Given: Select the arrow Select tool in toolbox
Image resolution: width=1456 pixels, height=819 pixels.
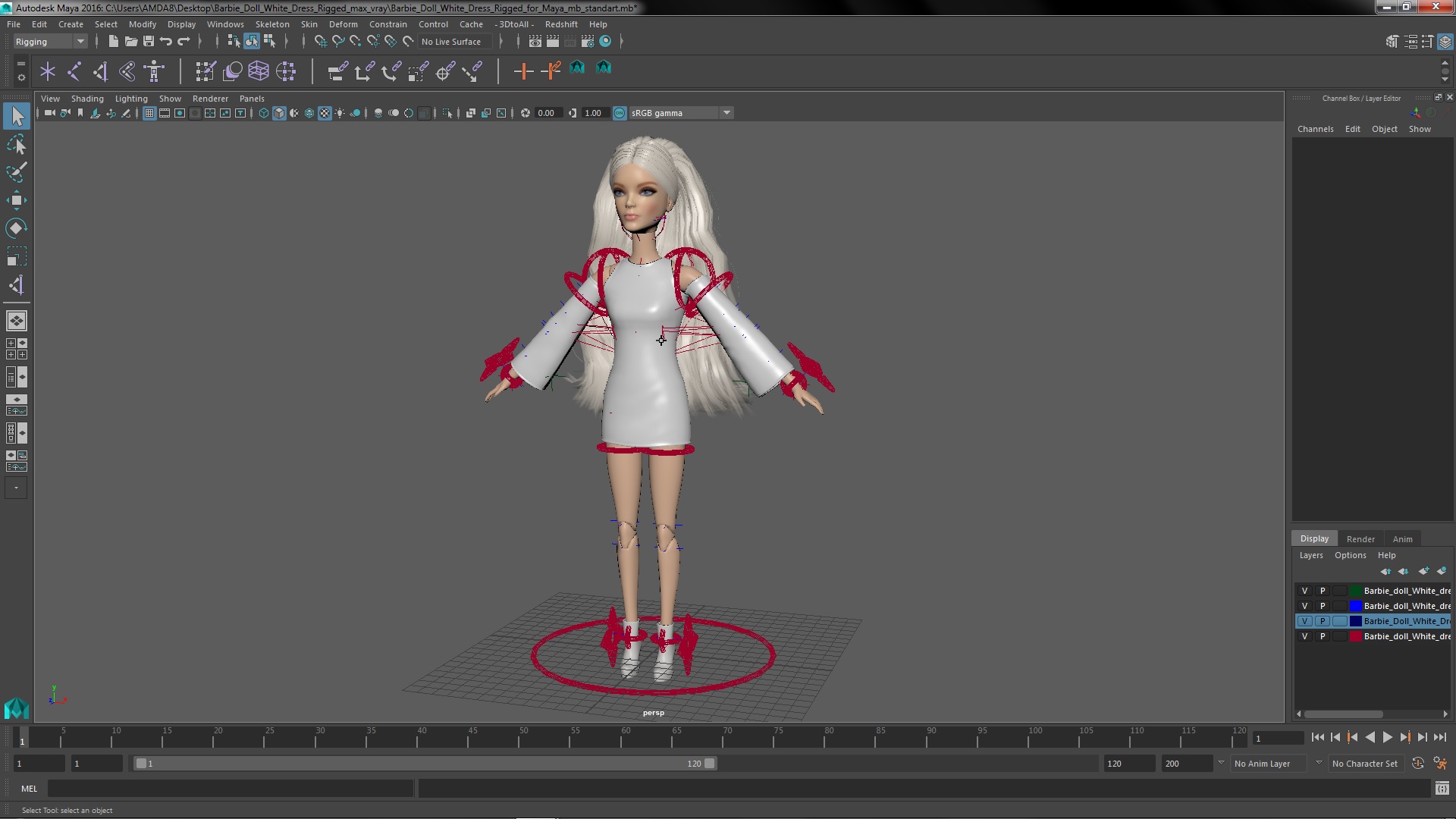Looking at the screenshot, I should (17, 116).
